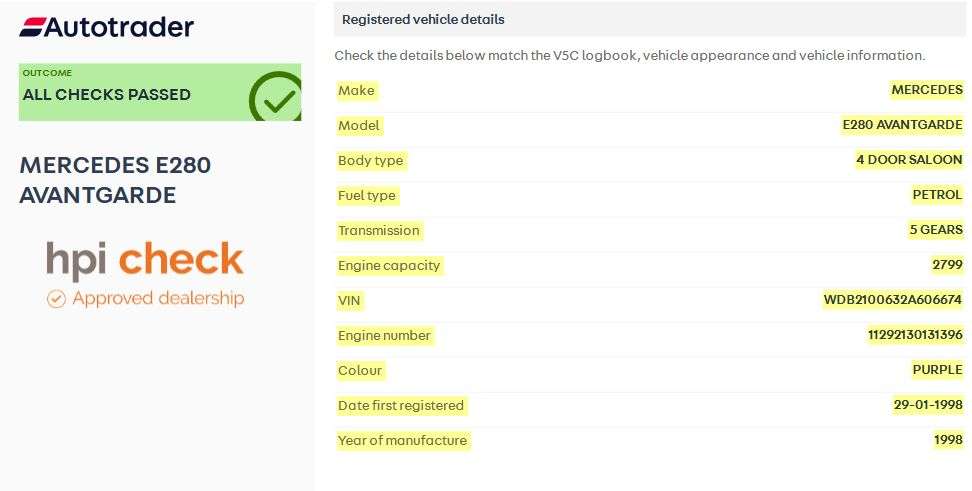Click the 4 DOOR SALOON value
The image size is (972, 491).
tap(909, 160)
